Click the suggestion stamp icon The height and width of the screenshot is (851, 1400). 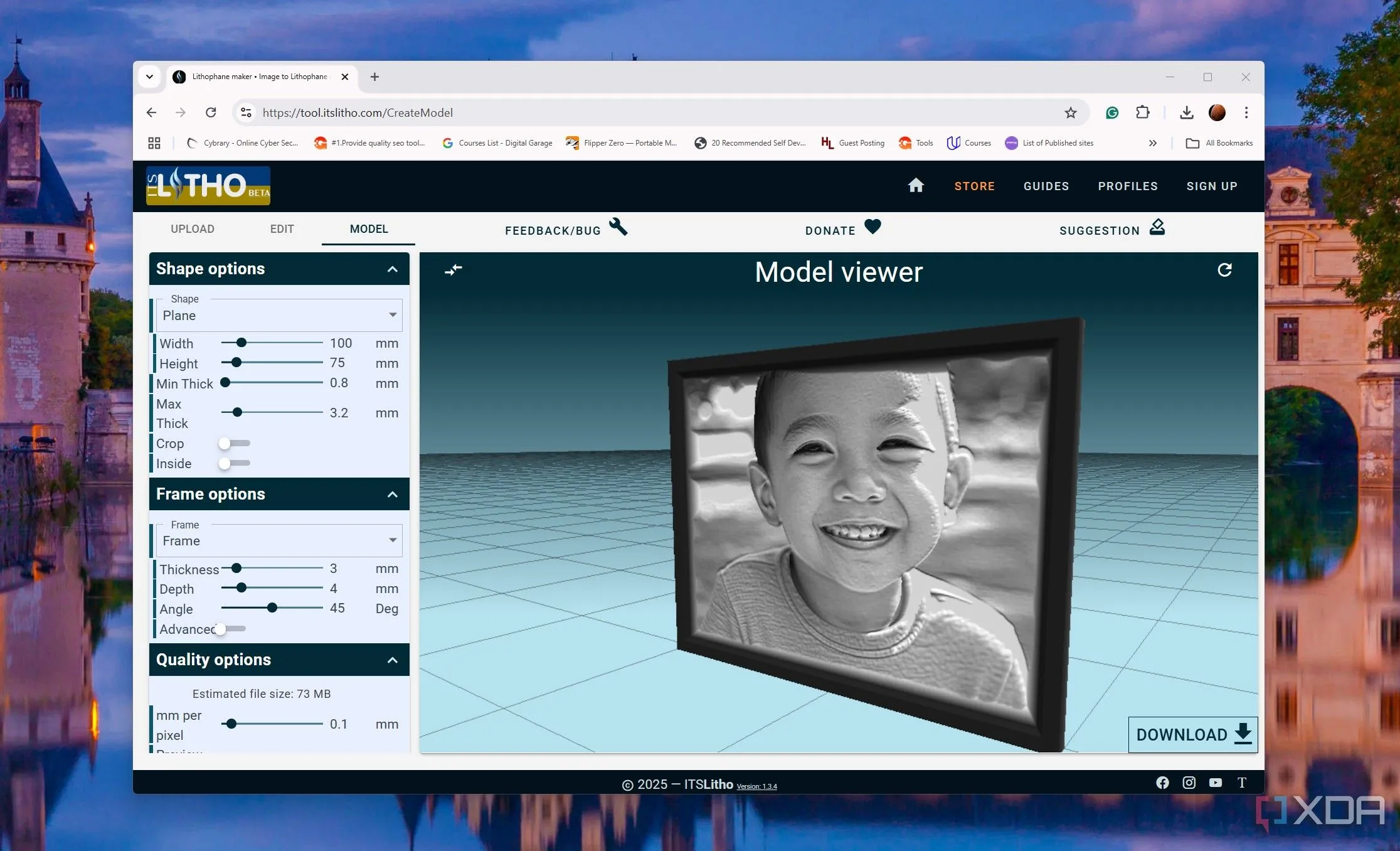pos(1157,227)
